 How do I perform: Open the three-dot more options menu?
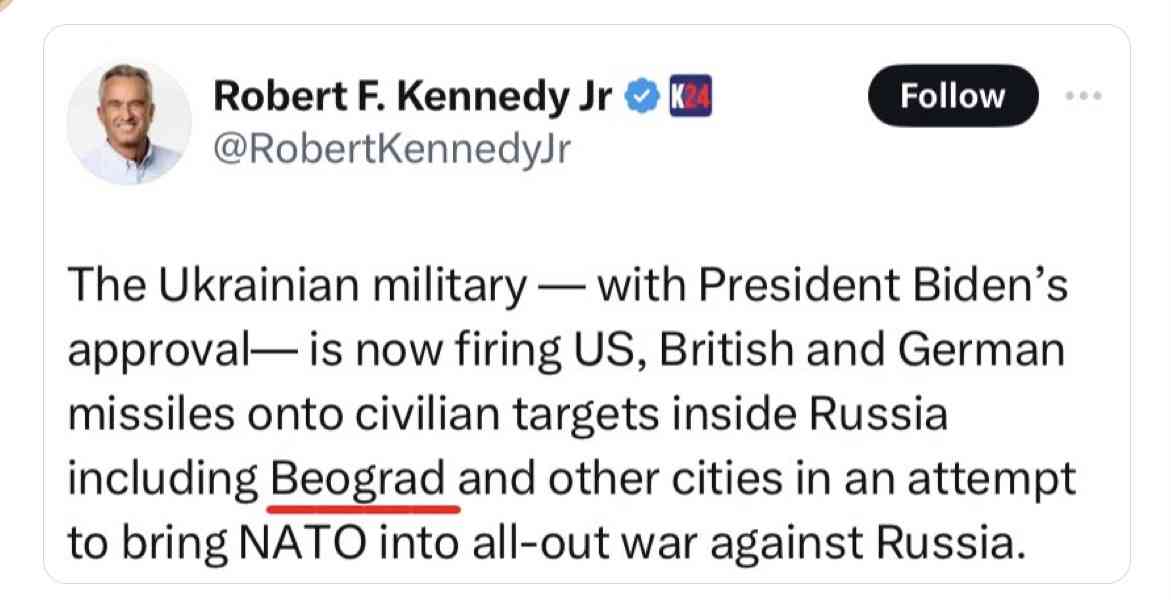click(x=1081, y=96)
